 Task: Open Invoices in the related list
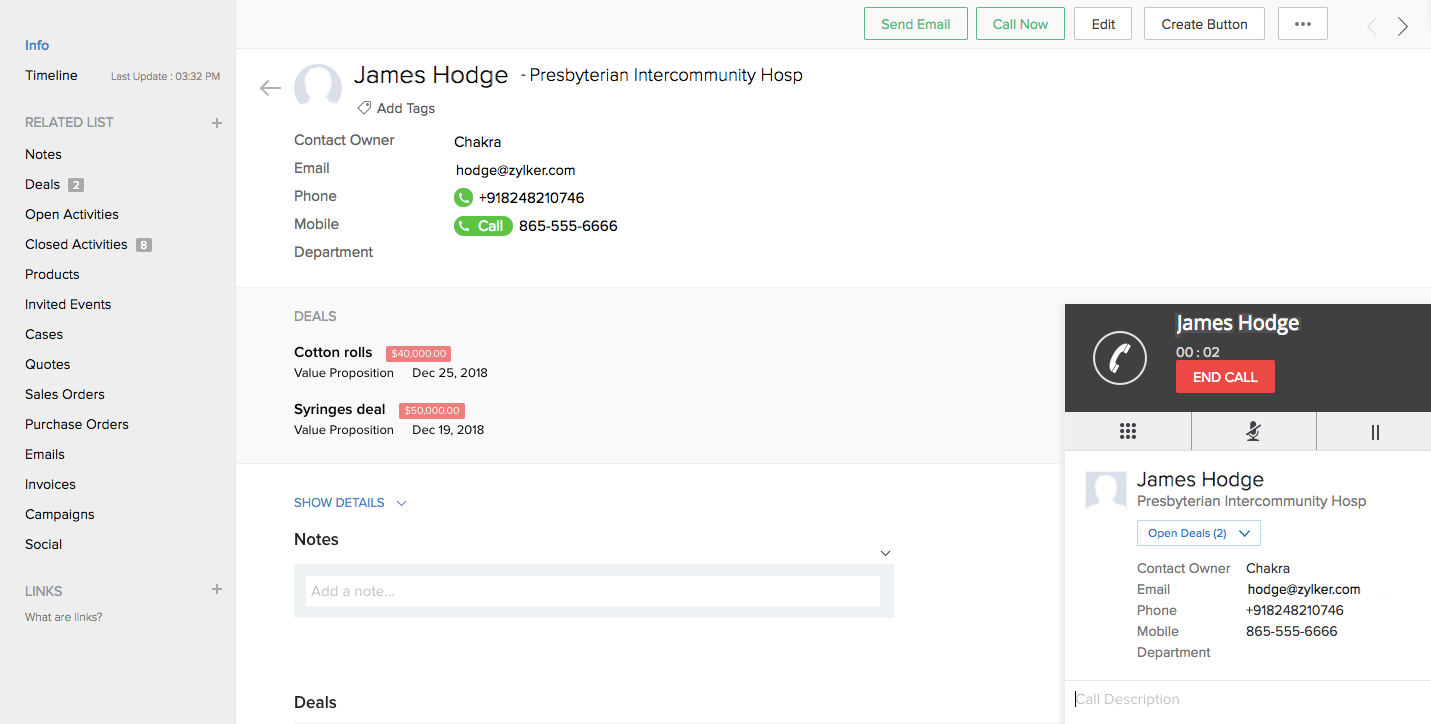50,484
